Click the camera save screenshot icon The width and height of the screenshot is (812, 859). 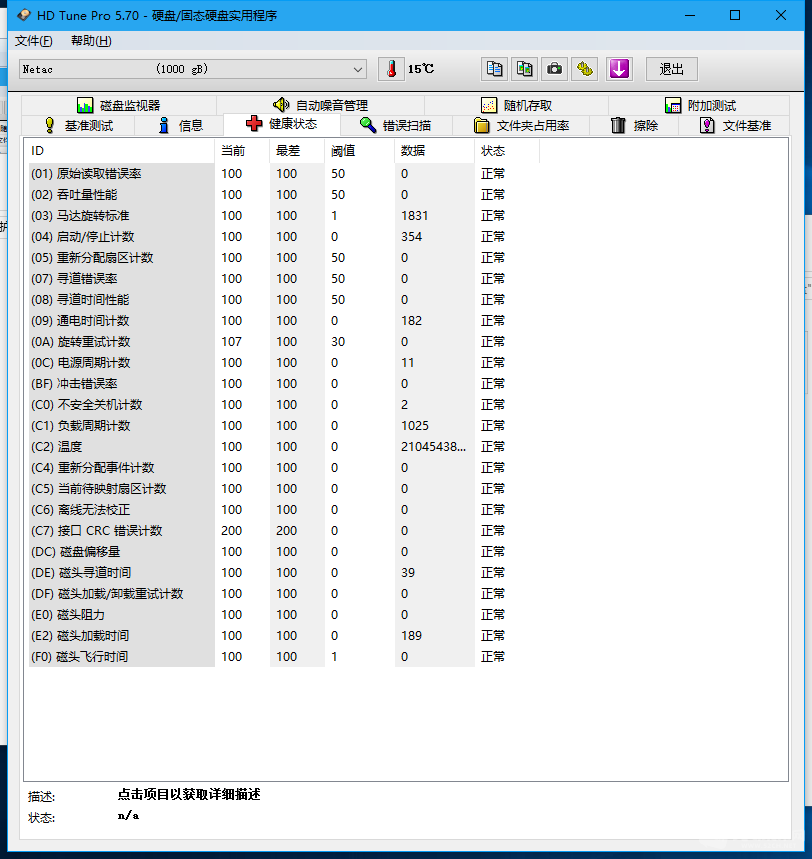coord(554,69)
